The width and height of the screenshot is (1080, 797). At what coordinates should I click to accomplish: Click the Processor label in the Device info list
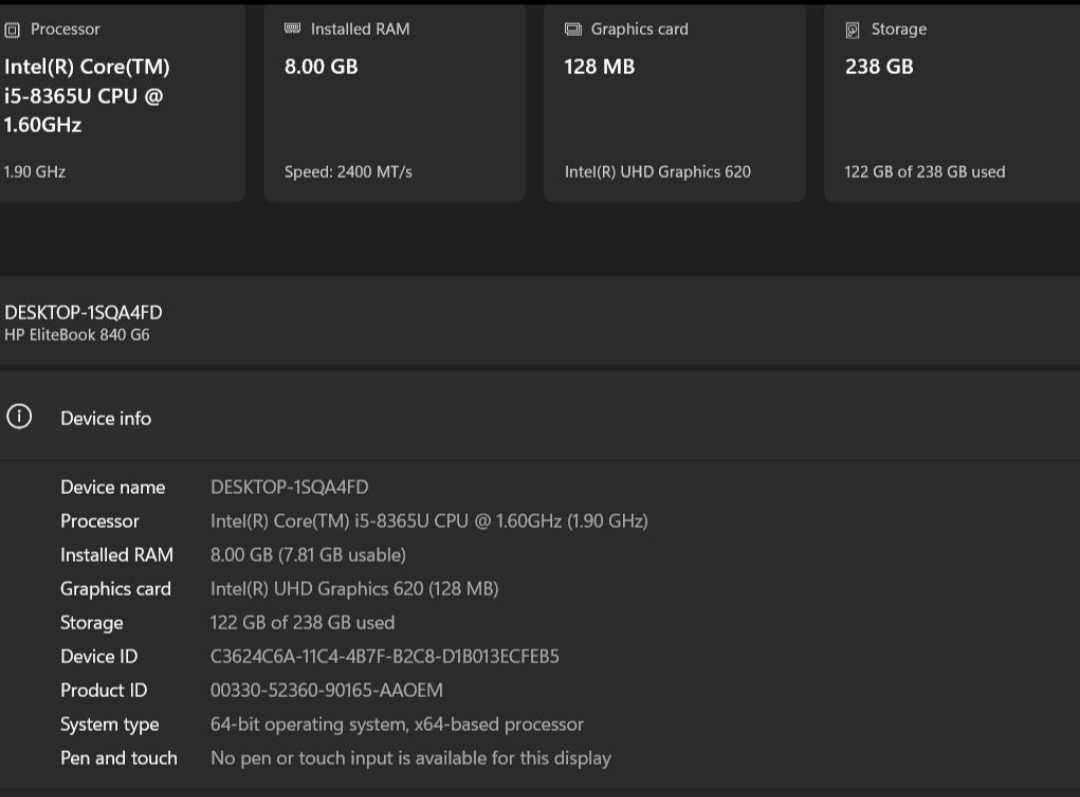100,521
